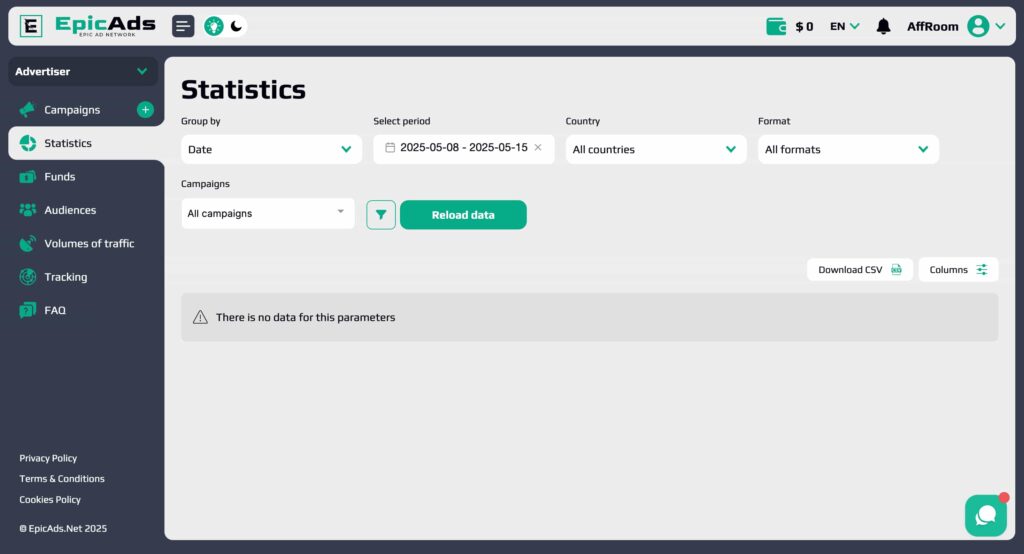Open the All formats dropdown

[848, 149]
